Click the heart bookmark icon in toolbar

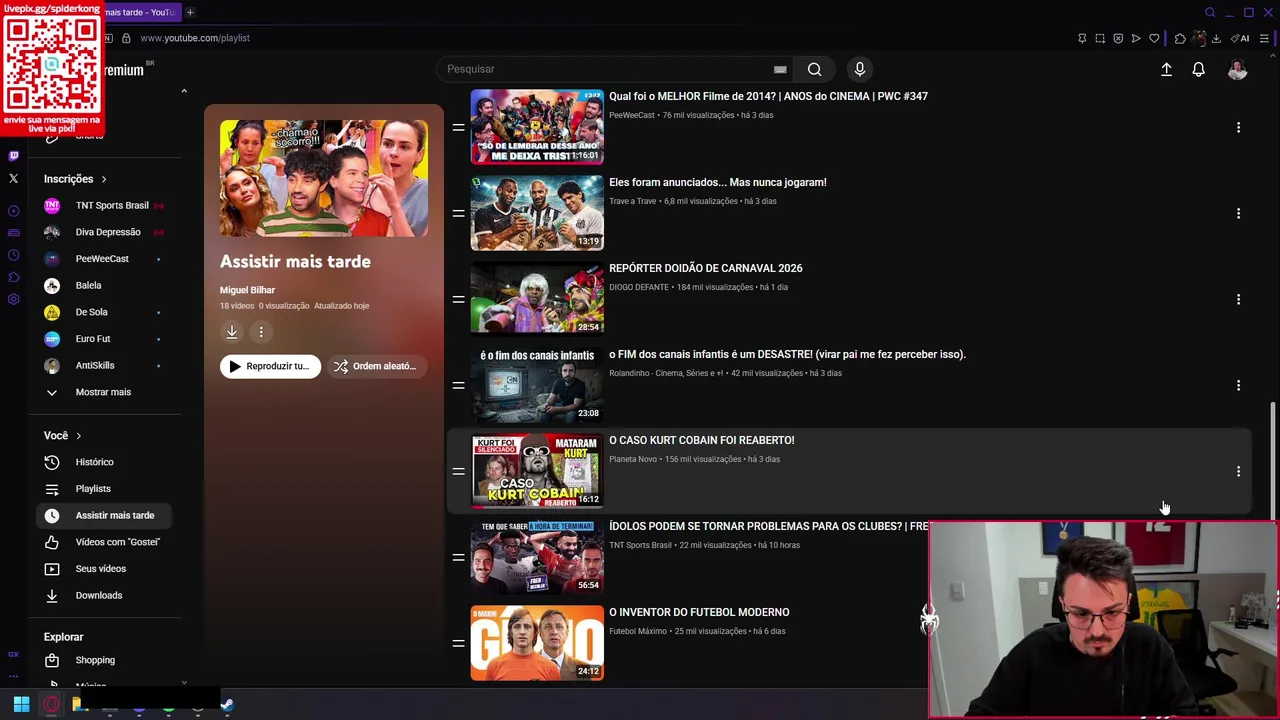[1154, 38]
